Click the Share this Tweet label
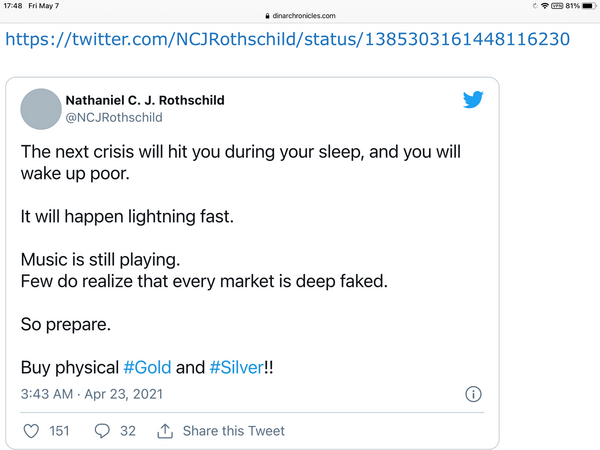 click(233, 431)
